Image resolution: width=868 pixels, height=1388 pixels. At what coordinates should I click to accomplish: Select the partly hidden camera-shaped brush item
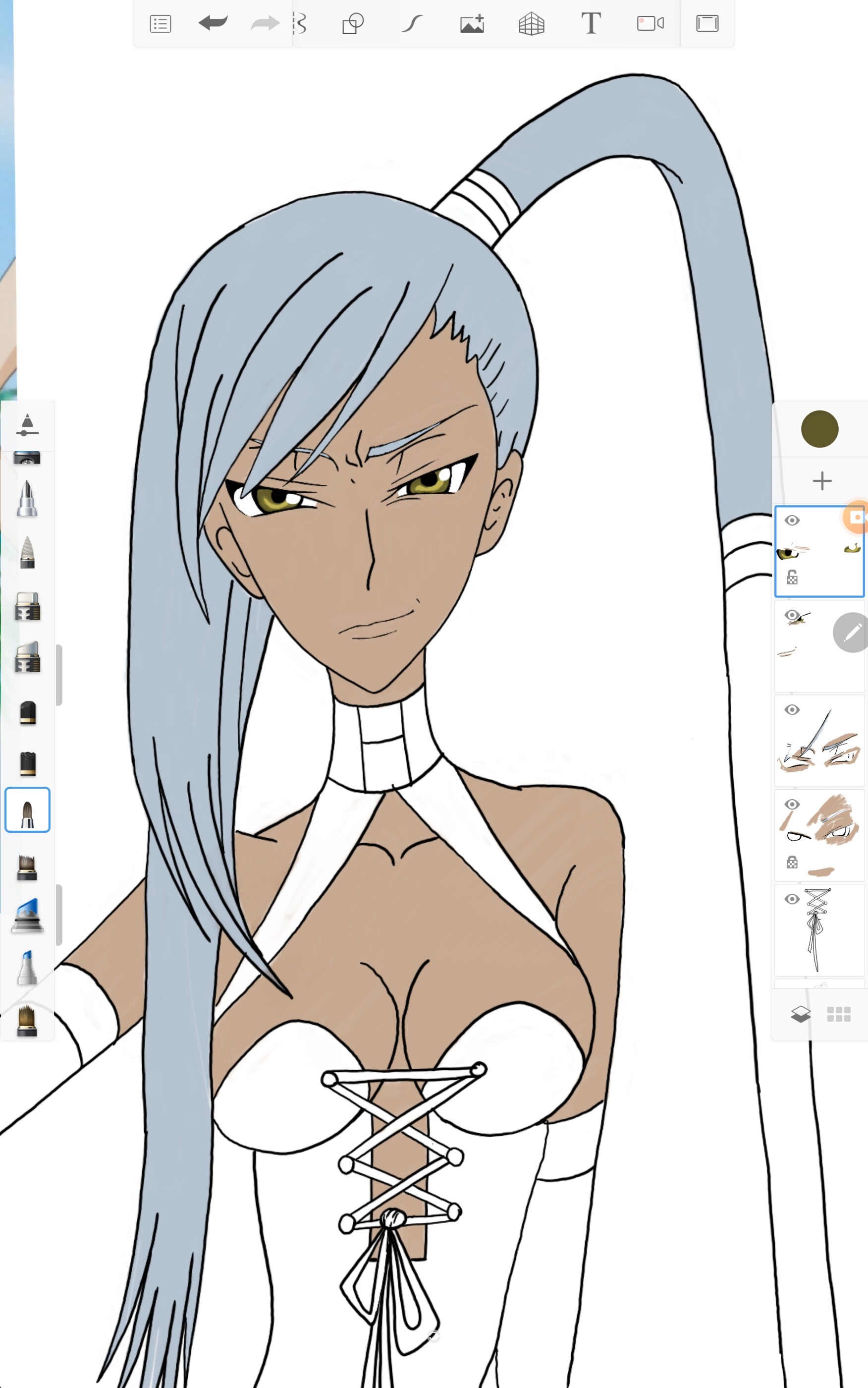[x=27, y=458]
